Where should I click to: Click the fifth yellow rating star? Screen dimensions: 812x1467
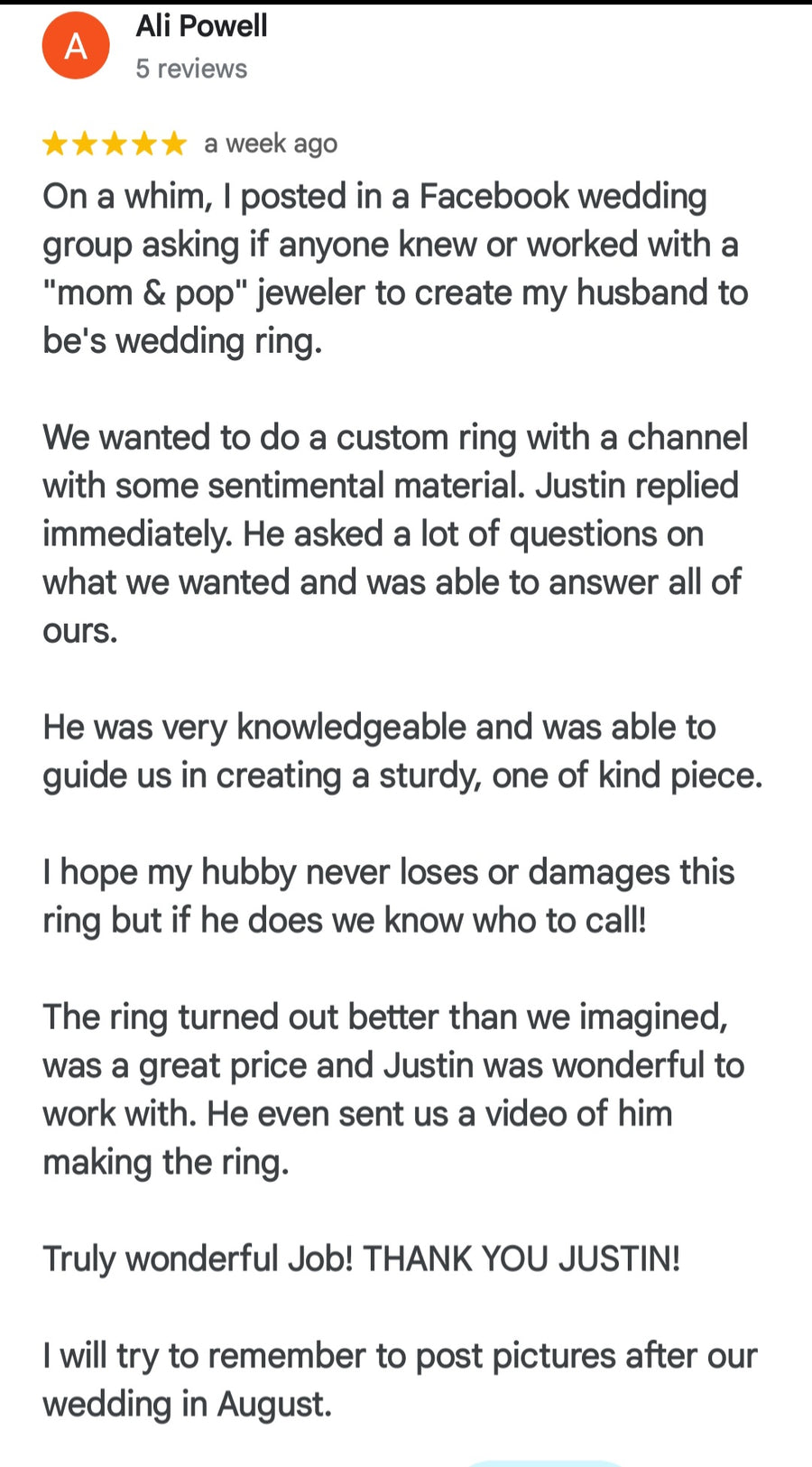[174, 144]
